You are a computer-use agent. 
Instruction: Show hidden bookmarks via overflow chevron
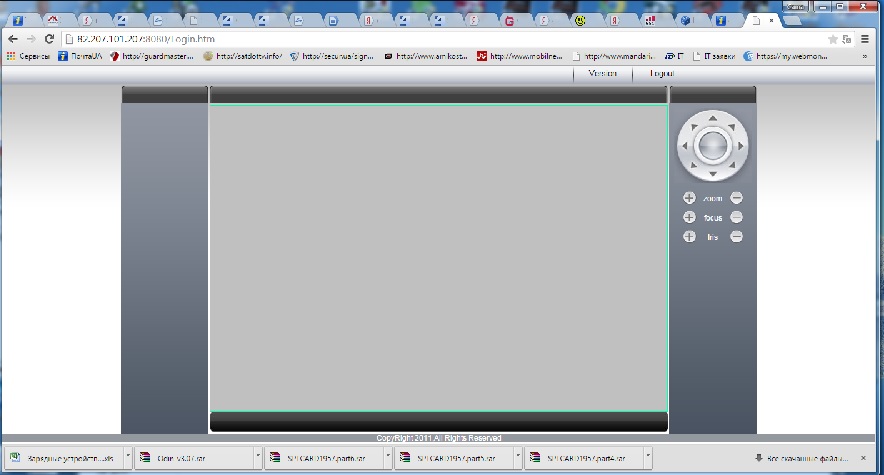coord(864,56)
